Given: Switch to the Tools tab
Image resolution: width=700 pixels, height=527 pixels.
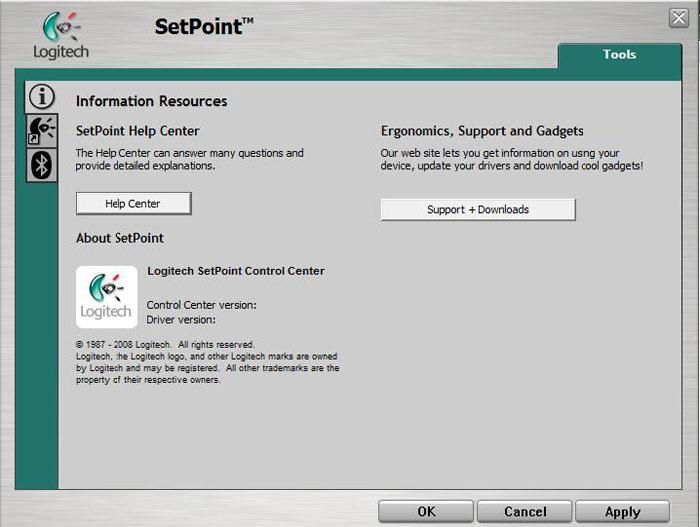Looking at the screenshot, I should tap(619, 55).
